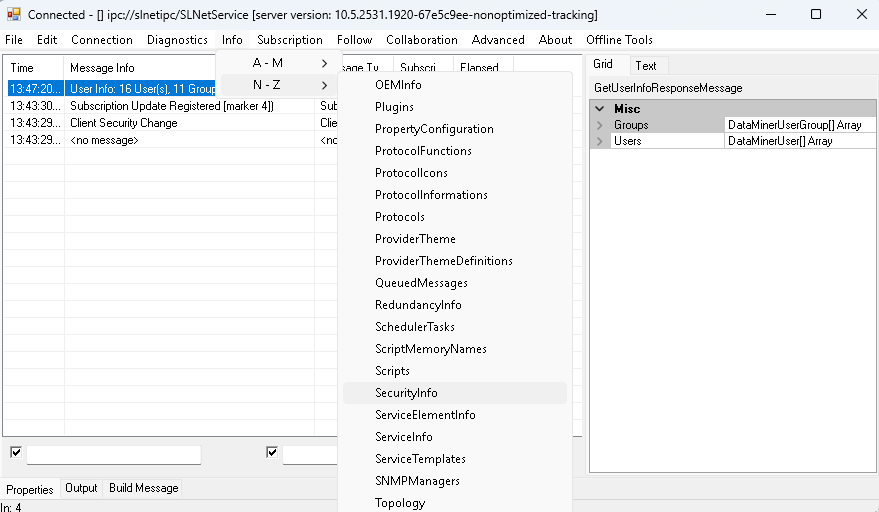Click the left filter text field
Screen dimensions: 879x512
114,456
